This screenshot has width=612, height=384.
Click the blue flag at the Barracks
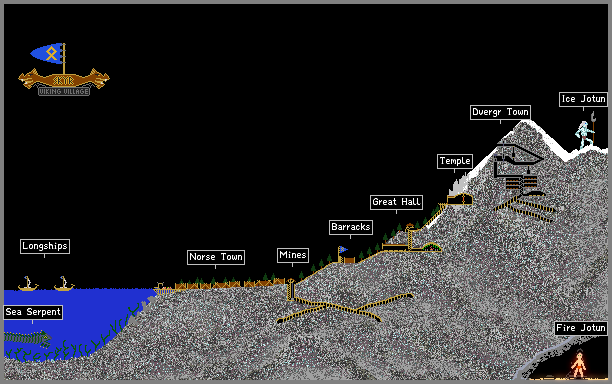click(343, 249)
